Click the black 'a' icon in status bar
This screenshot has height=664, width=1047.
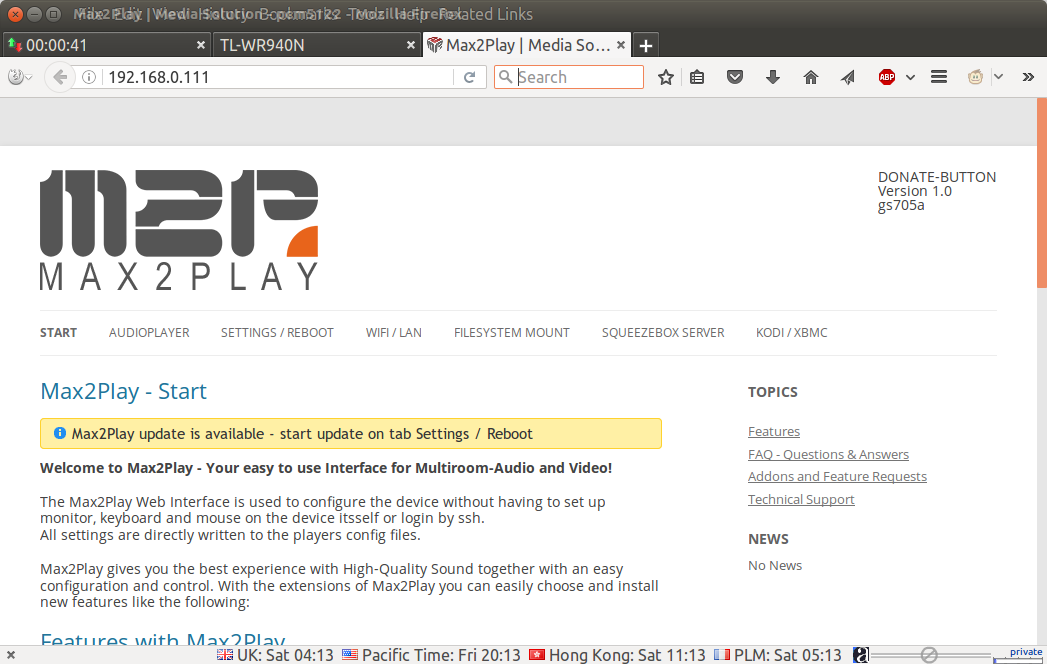[x=861, y=655]
